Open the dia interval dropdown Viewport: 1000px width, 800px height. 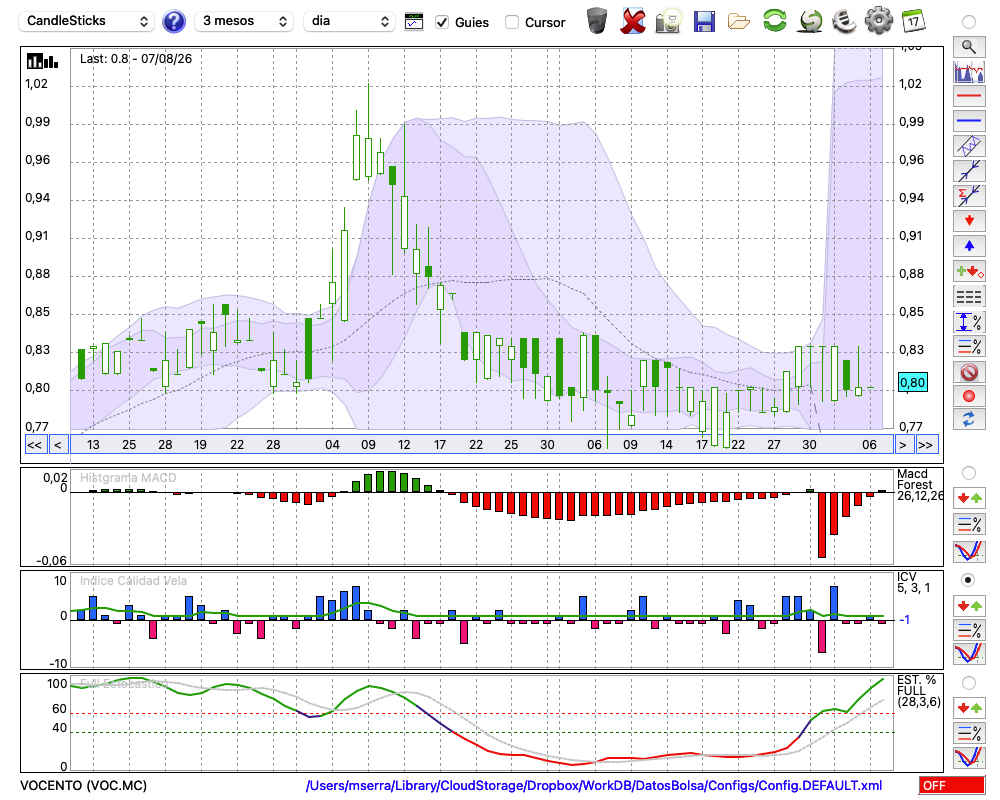[x=349, y=21]
